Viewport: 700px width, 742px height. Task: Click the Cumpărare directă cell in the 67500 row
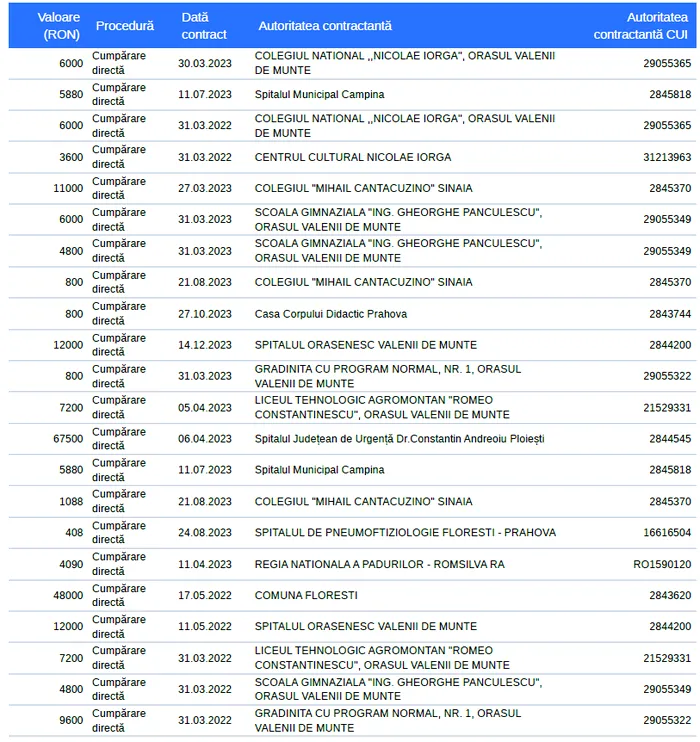(x=119, y=439)
